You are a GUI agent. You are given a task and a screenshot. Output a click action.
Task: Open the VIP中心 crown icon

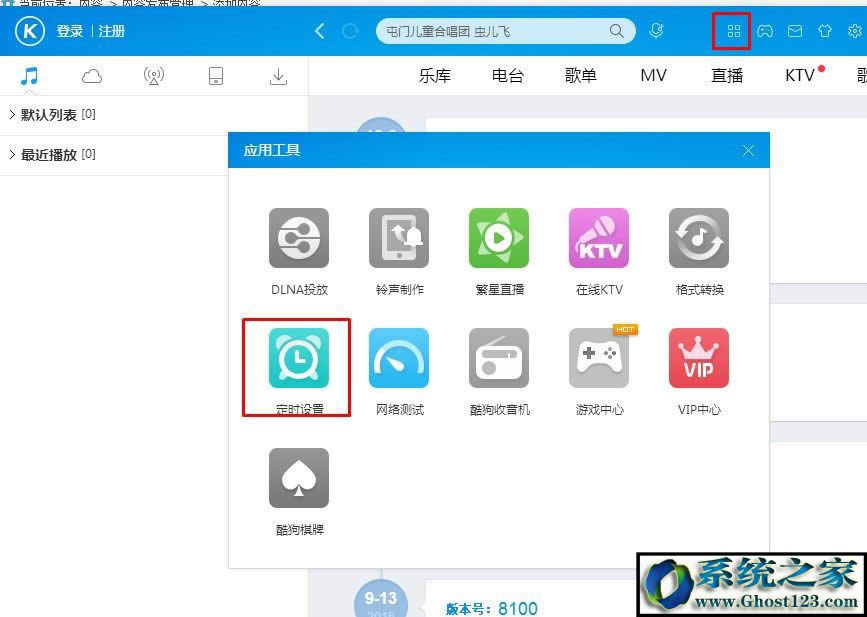(699, 358)
